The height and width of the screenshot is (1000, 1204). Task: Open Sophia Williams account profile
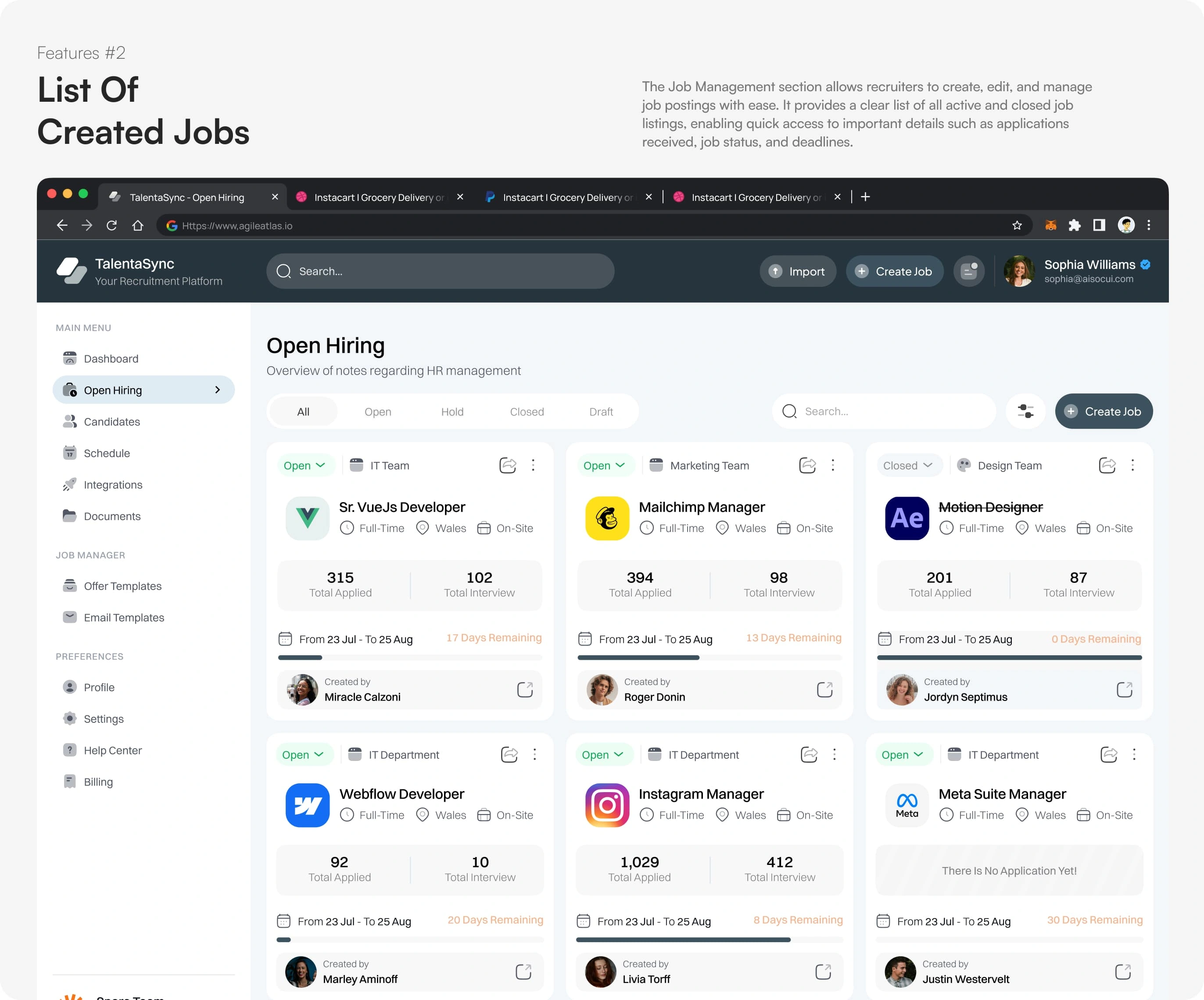point(1078,271)
